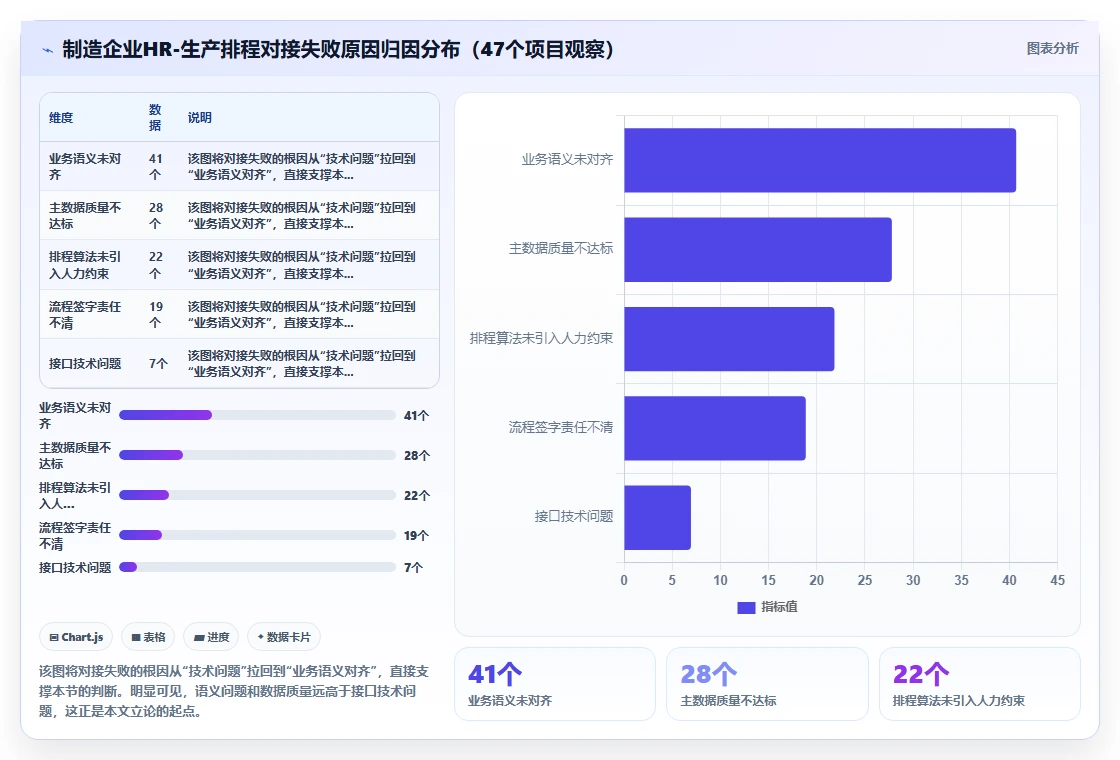Click the 排程算法未引入人力约束 chart axis label

tap(541, 338)
